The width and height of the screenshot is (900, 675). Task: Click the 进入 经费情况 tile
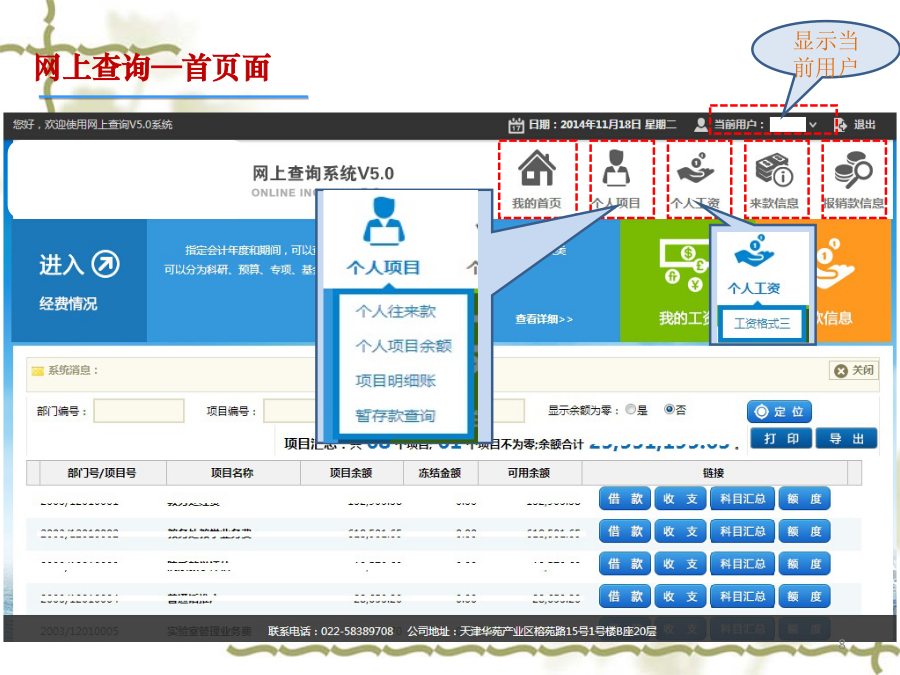pyautogui.click(x=79, y=281)
